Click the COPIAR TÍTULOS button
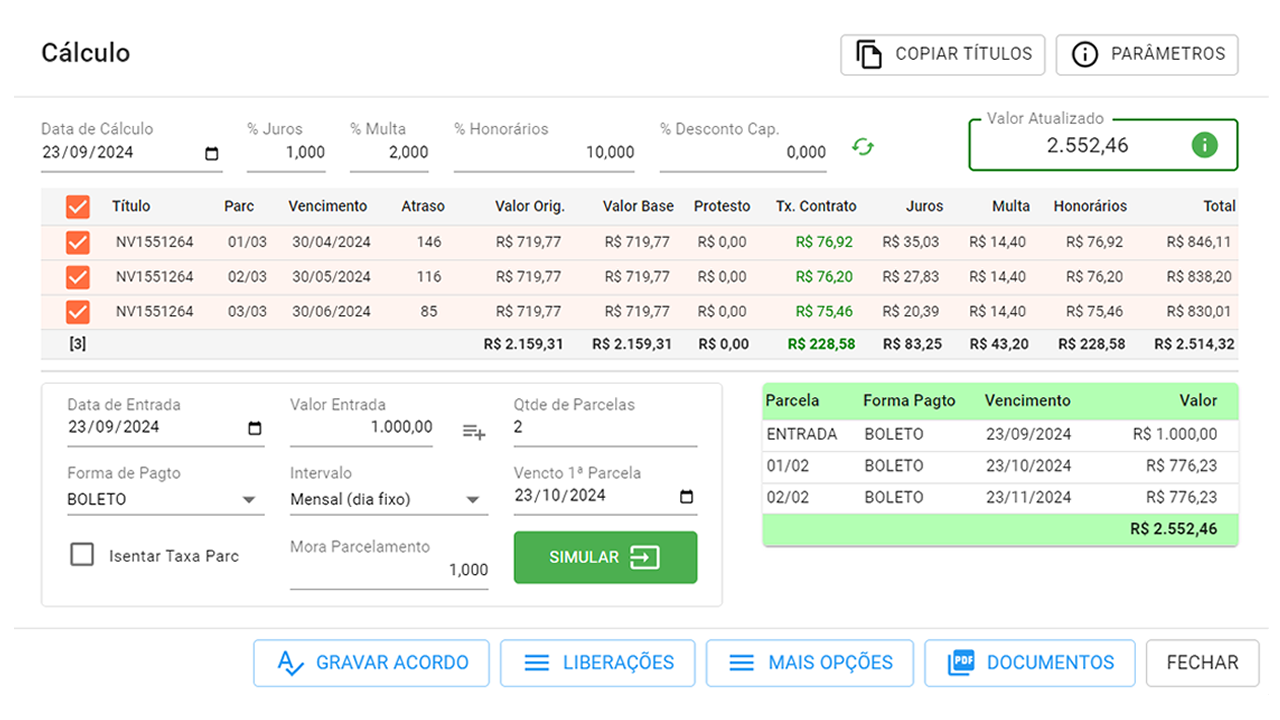 (943, 54)
